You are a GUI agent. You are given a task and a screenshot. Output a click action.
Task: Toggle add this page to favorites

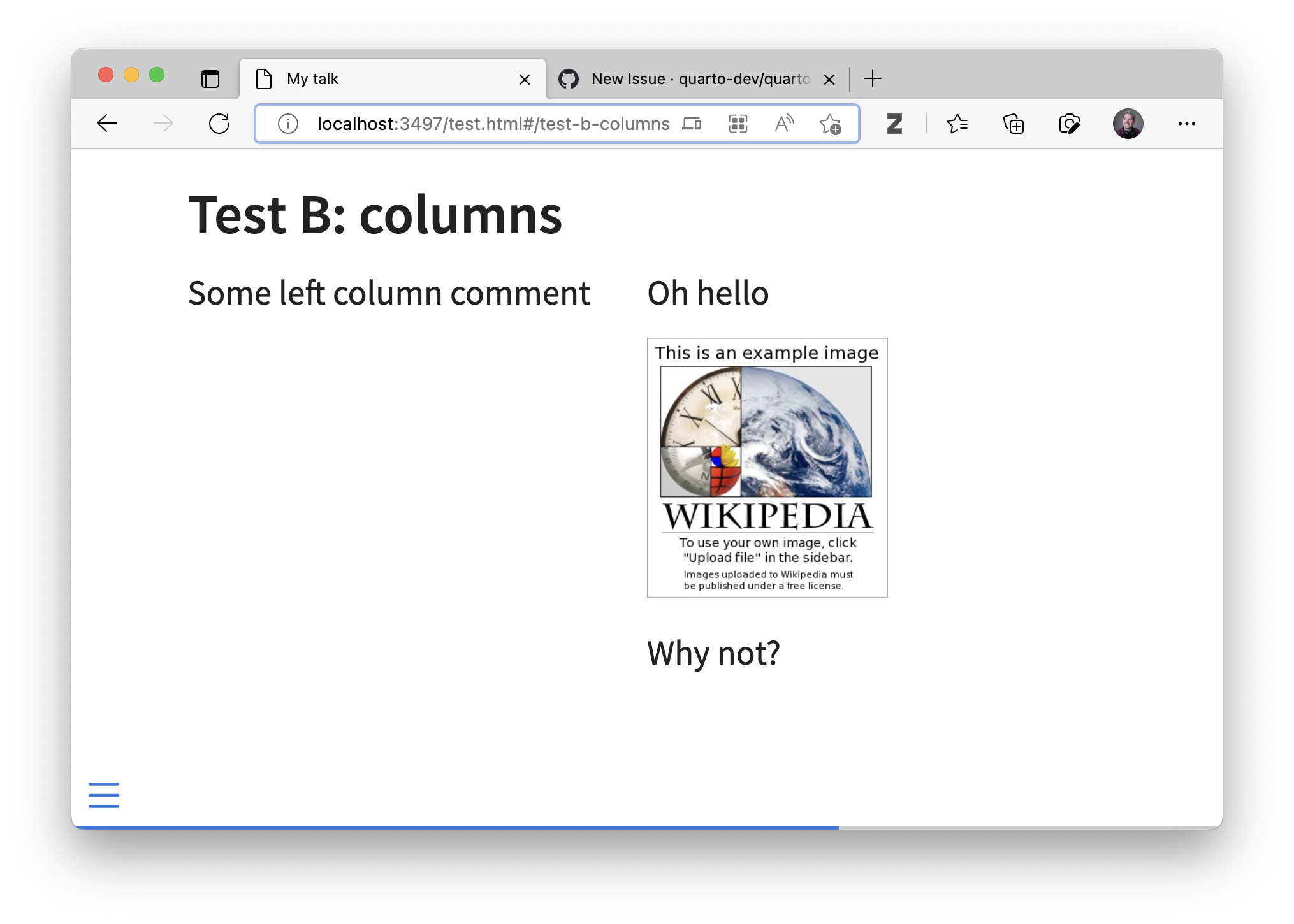tap(832, 124)
